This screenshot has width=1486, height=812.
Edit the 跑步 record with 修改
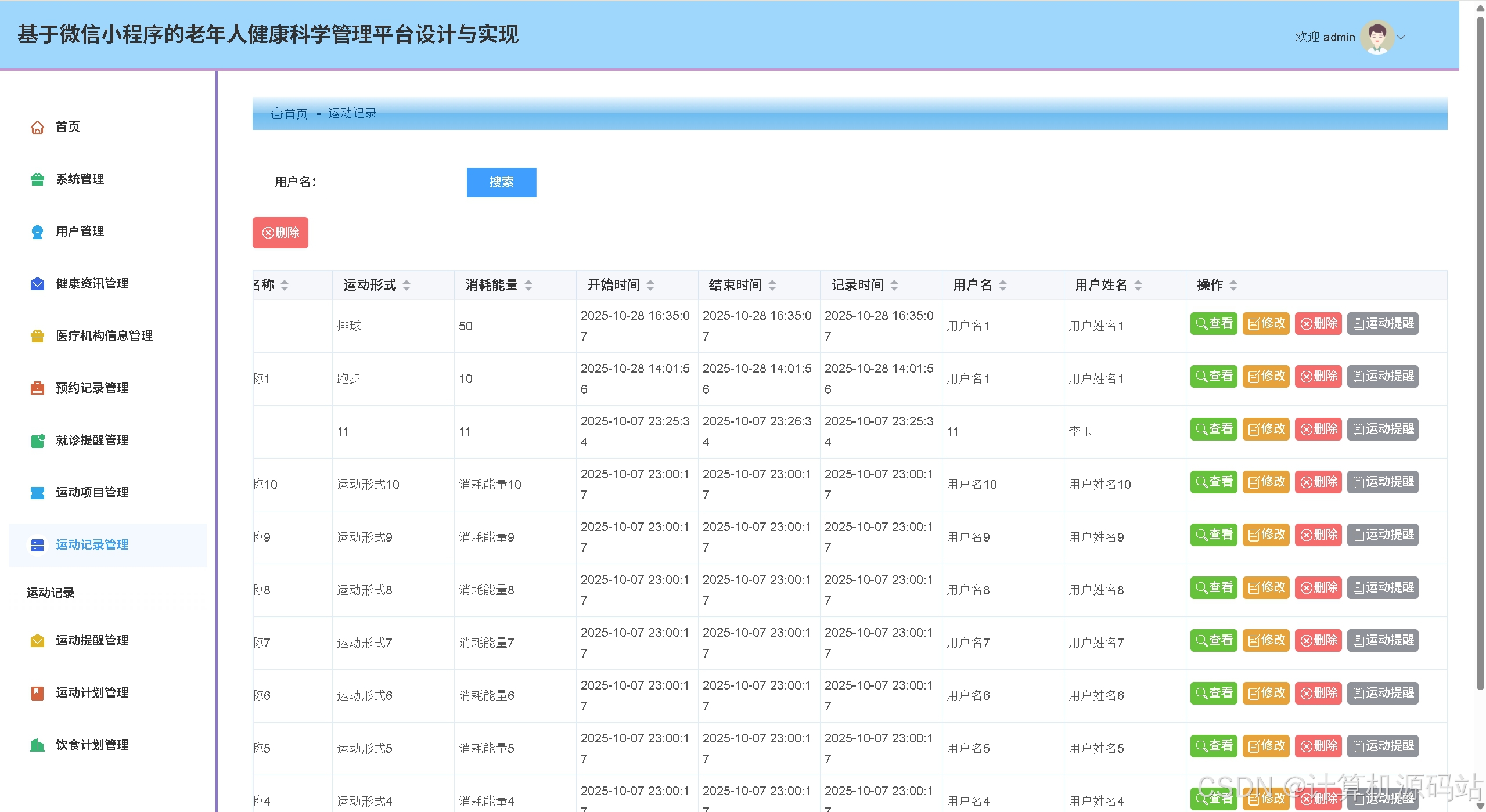(x=1266, y=376)
